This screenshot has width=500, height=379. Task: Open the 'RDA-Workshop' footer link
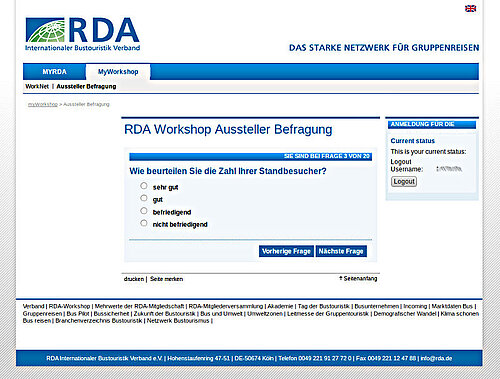pos(69,306)
